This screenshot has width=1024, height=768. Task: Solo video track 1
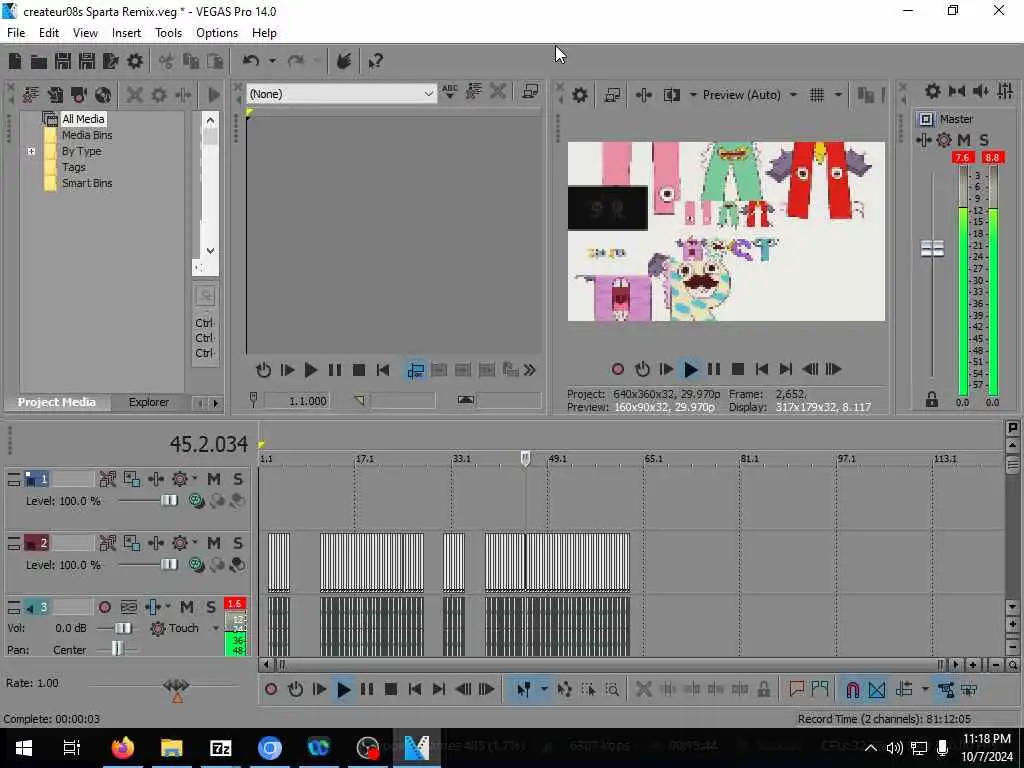(x=238, y=479)
